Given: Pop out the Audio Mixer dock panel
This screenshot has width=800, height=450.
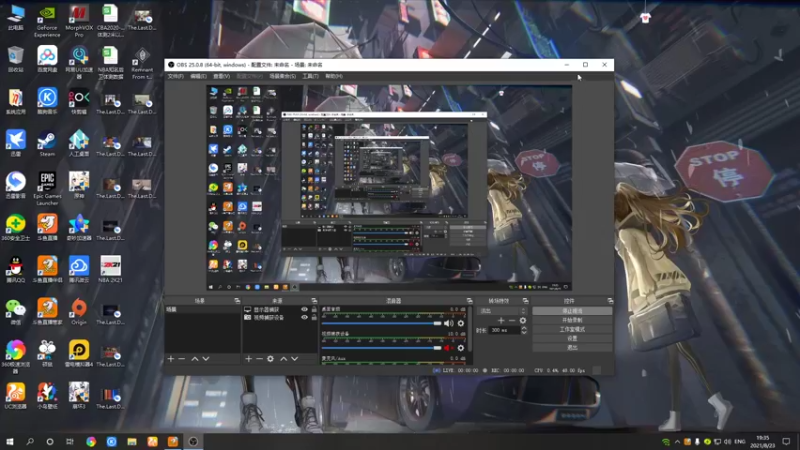Looking at the screenshot, I should tap(469, 301).
